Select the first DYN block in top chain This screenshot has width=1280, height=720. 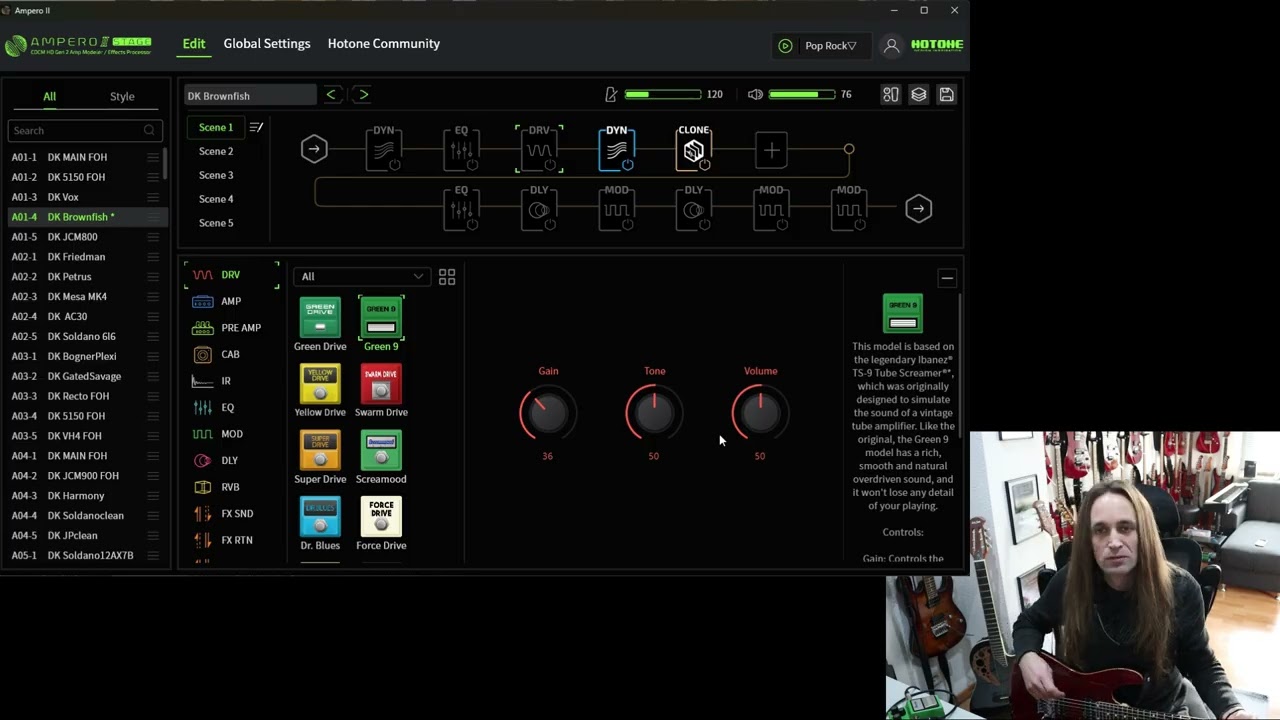click(384, 150)
